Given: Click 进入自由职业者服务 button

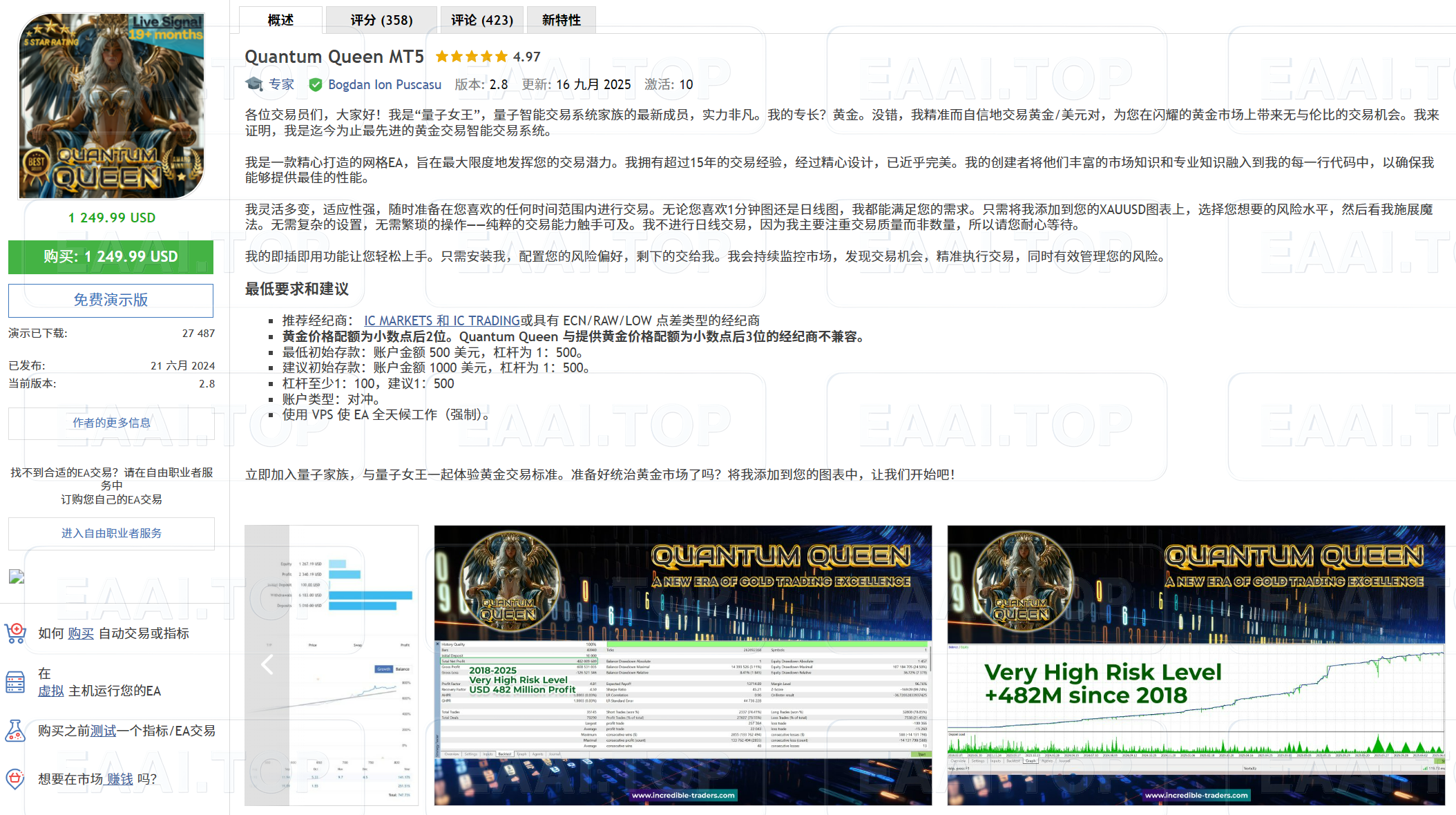Looking at the screenshot, I should pos(111,533).
